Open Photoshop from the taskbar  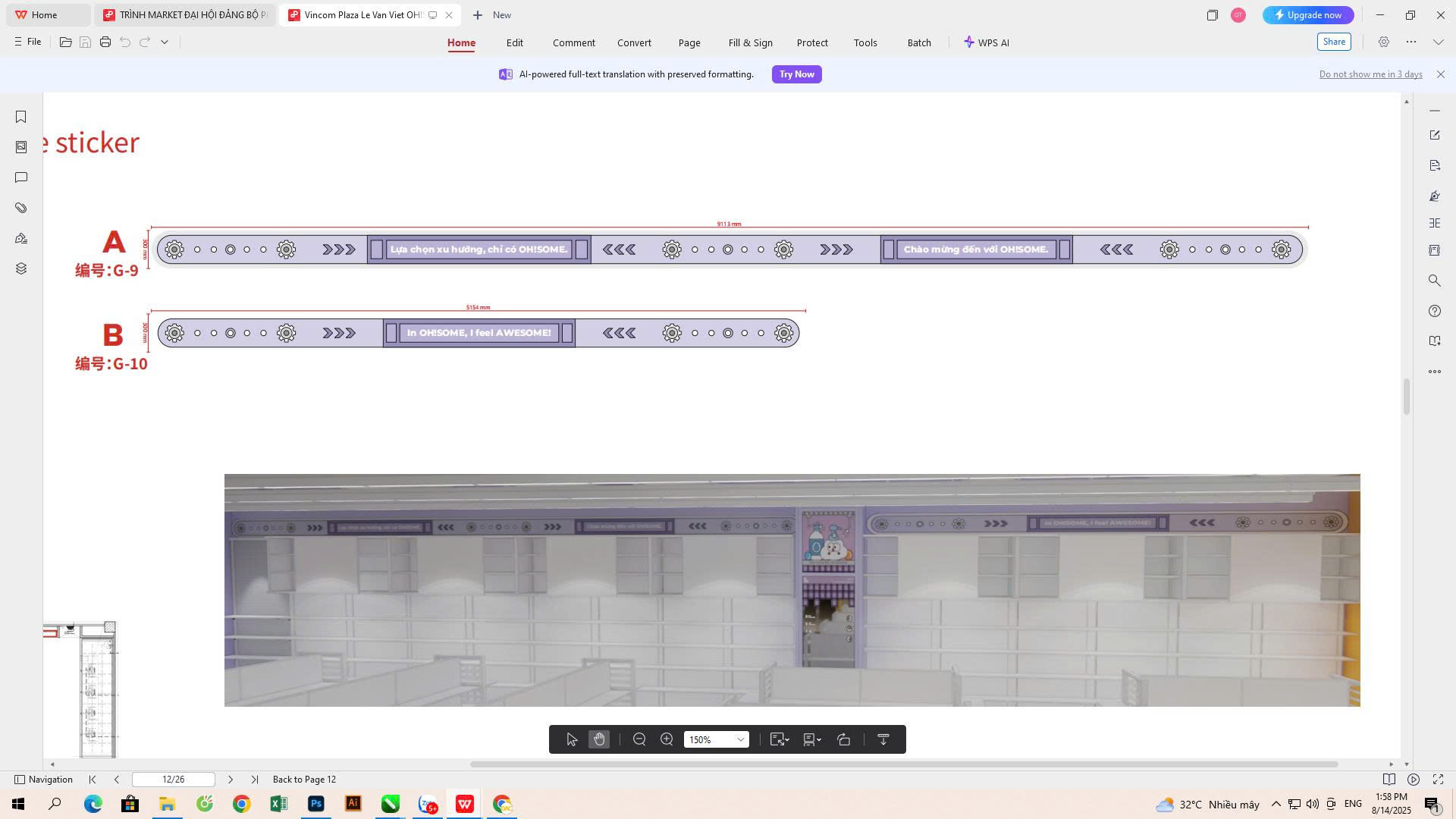(x=316, y=804)
